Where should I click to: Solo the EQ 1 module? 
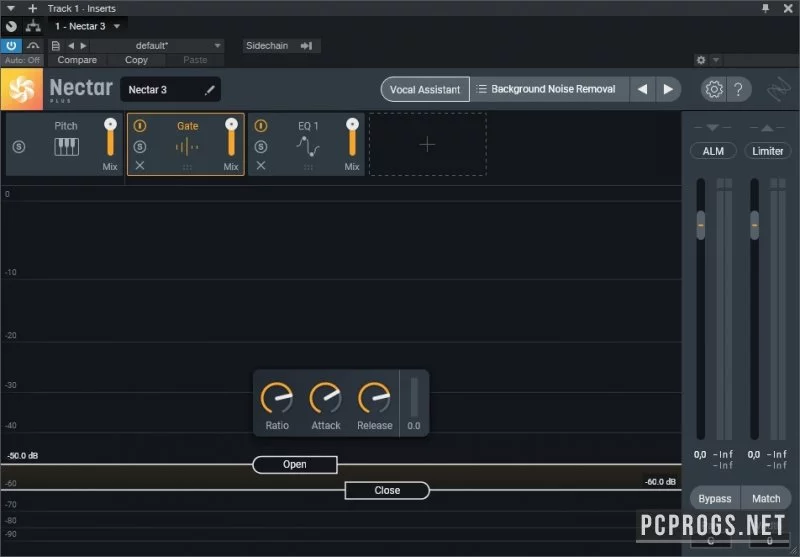(261, 147)
